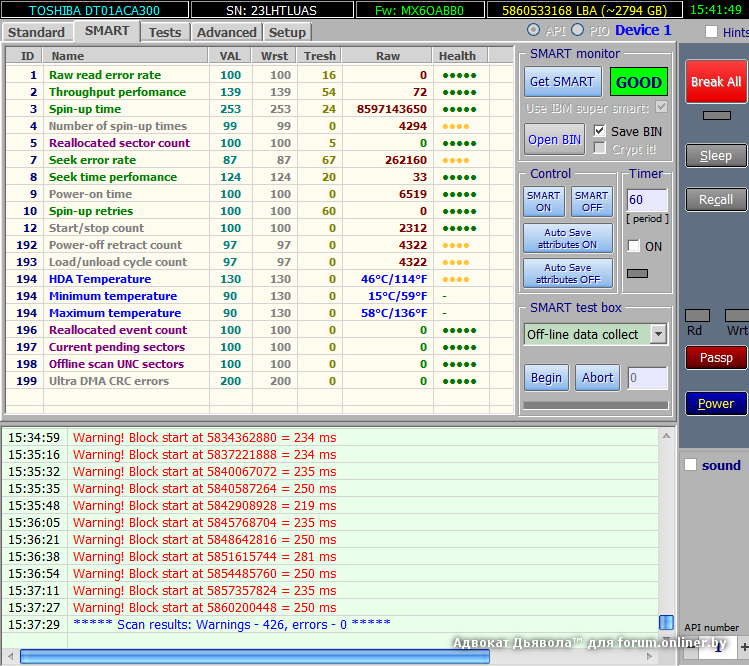Enable Auto Save attributes ON
749x666 pixels.
[x=567, y=238]
